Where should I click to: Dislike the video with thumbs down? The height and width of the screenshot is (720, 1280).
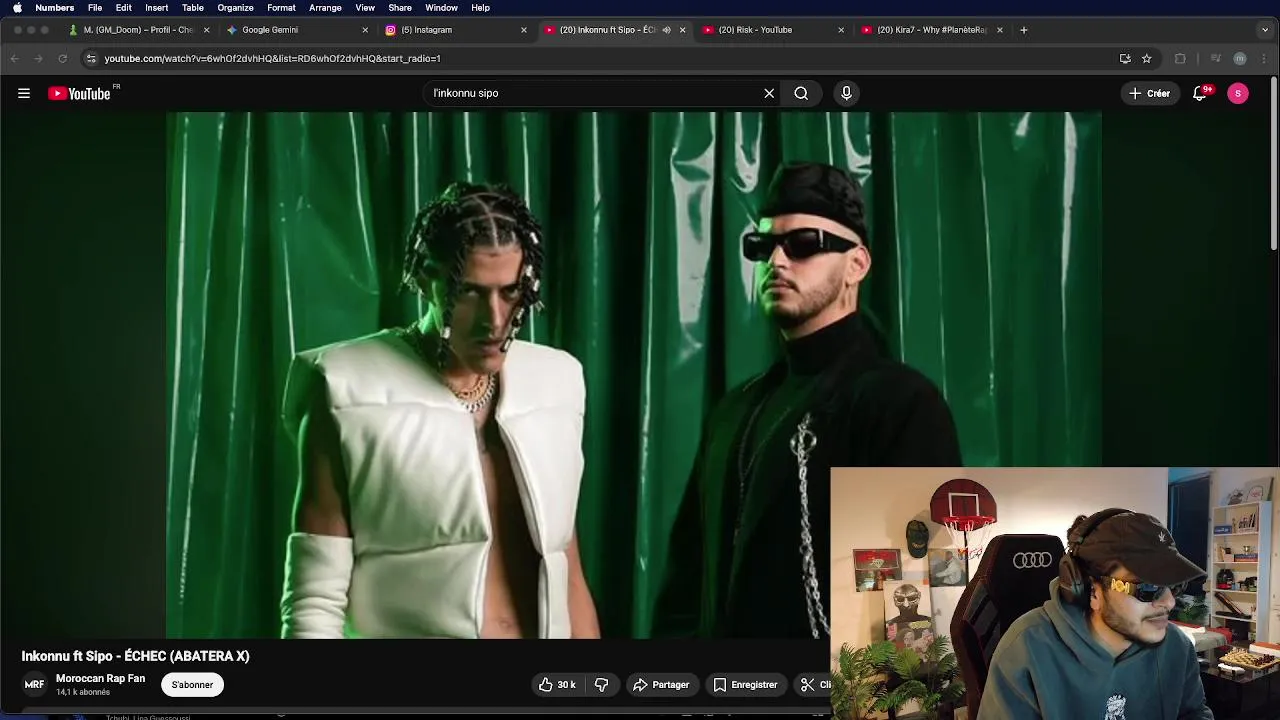(602, 685)
